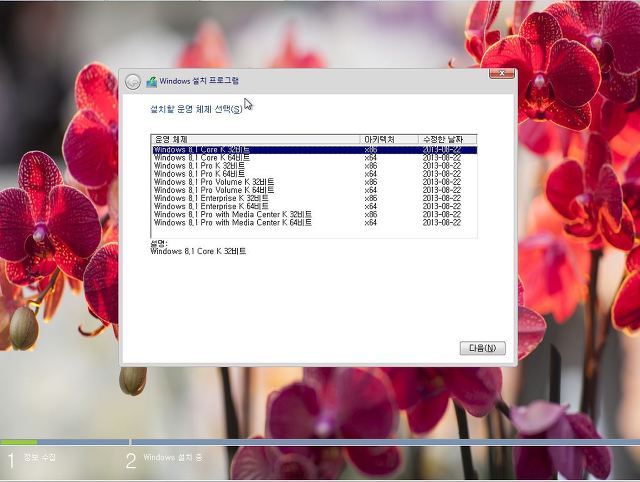This screenshot has width=640, height=482.
Task: Click the 아키텍처 column header
Action: click(x=389, y=139)
